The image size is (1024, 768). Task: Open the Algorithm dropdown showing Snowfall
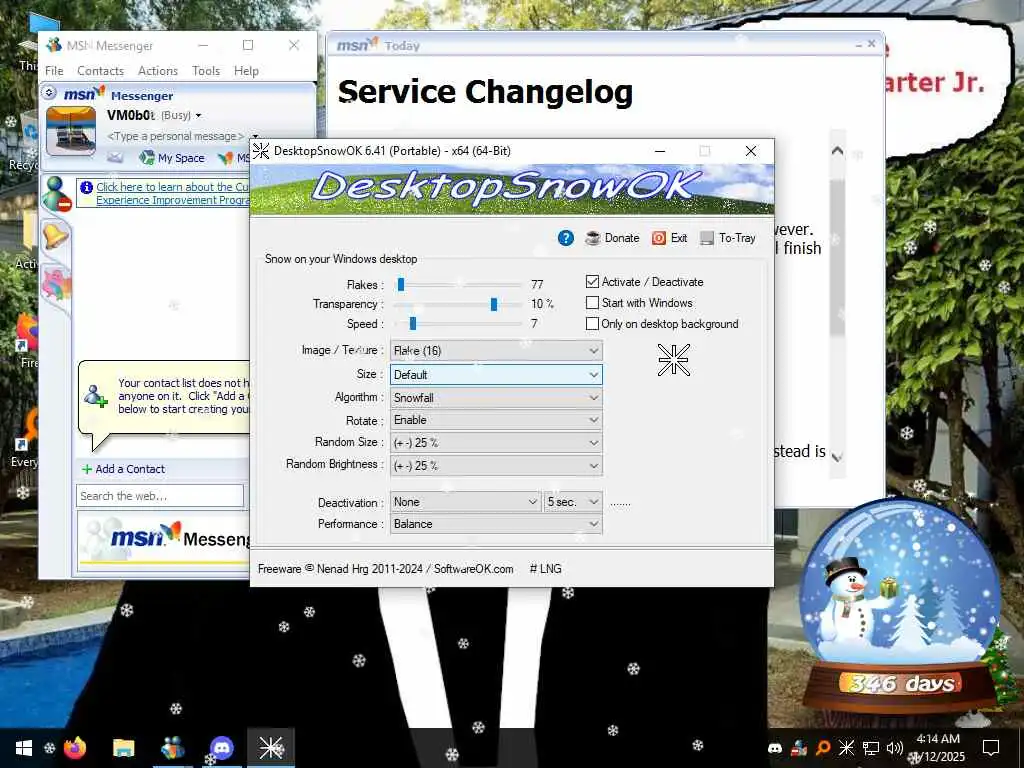point(496,398)
